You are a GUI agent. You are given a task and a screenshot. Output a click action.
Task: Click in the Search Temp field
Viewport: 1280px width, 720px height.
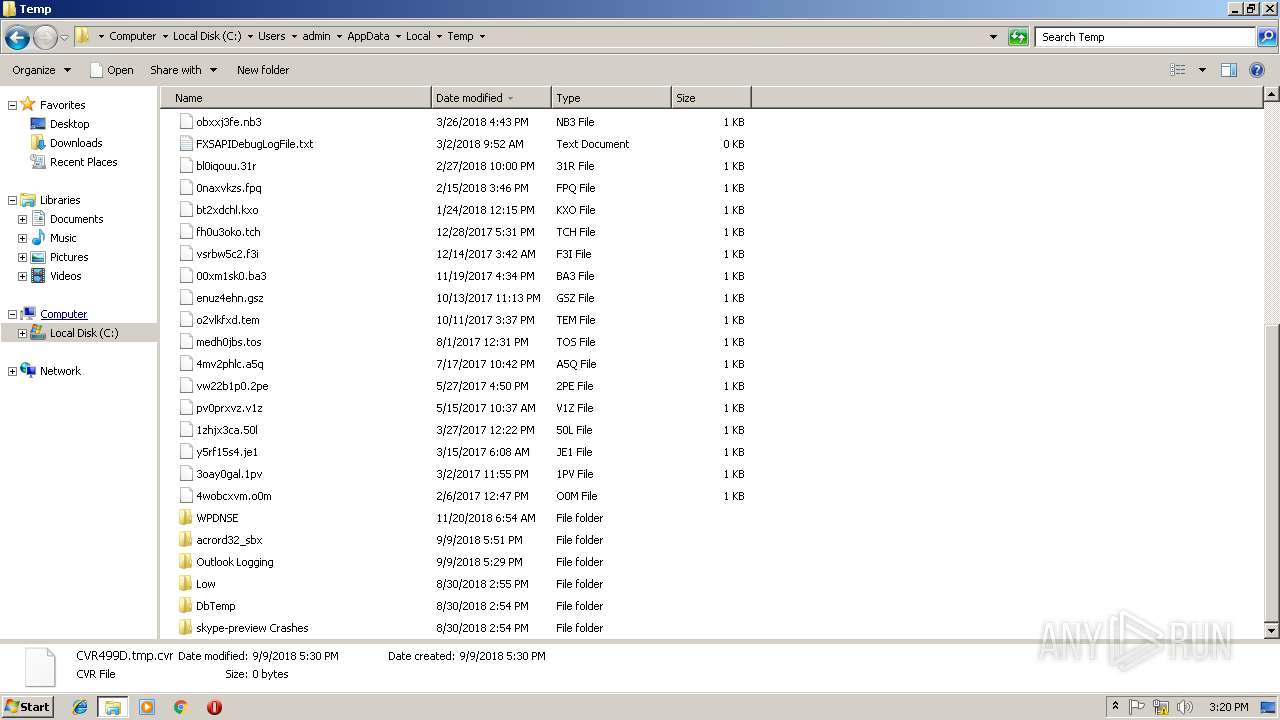point(1146,37)
